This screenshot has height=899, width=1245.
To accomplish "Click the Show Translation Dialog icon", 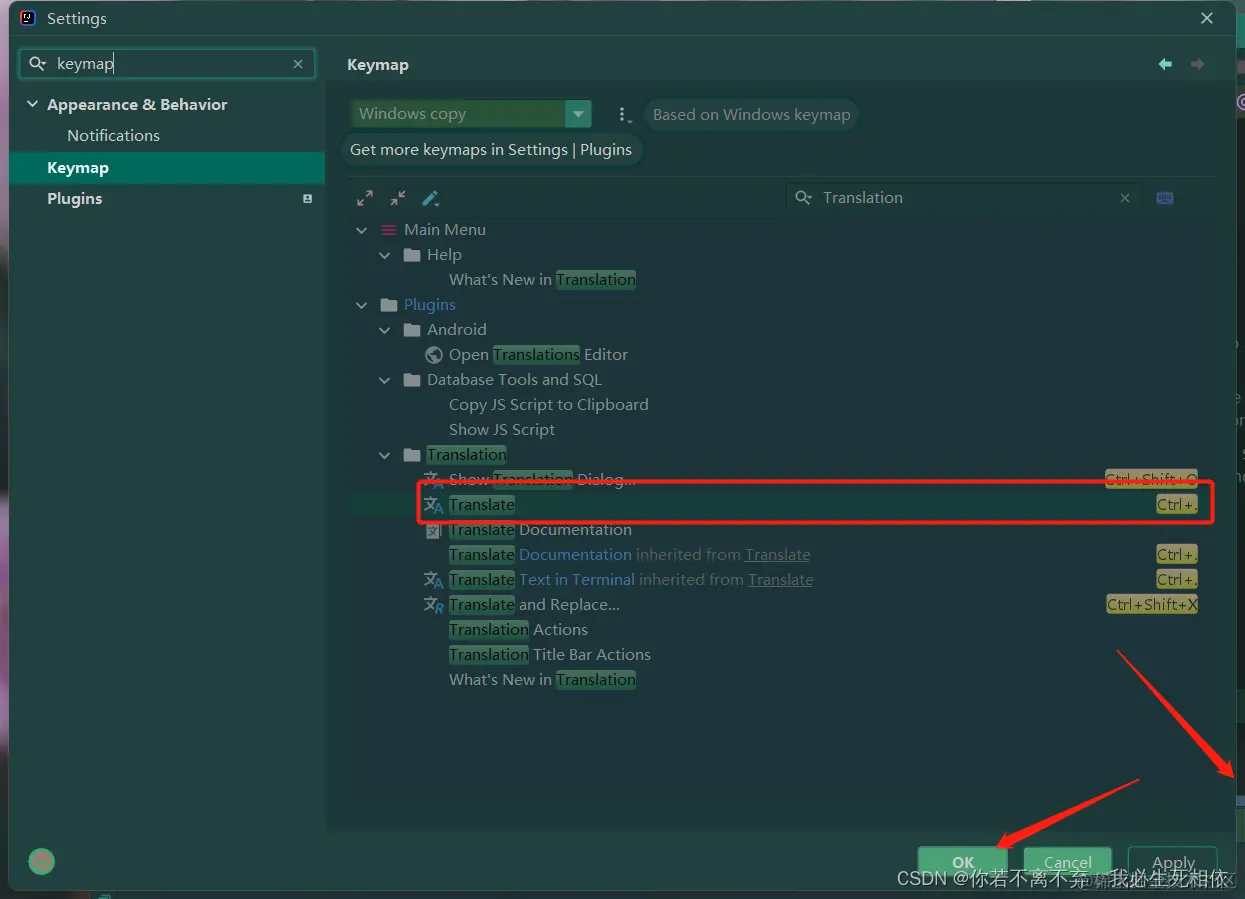I will 433,480.
